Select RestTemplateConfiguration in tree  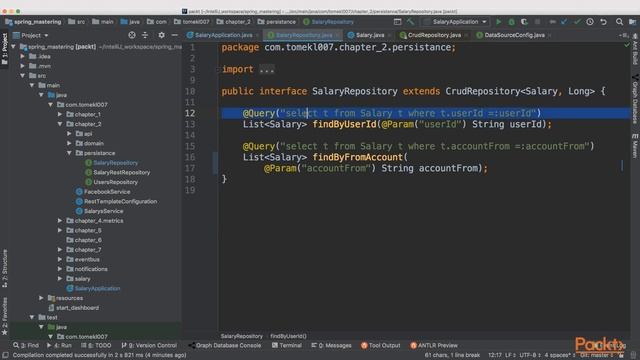[120, 201]
